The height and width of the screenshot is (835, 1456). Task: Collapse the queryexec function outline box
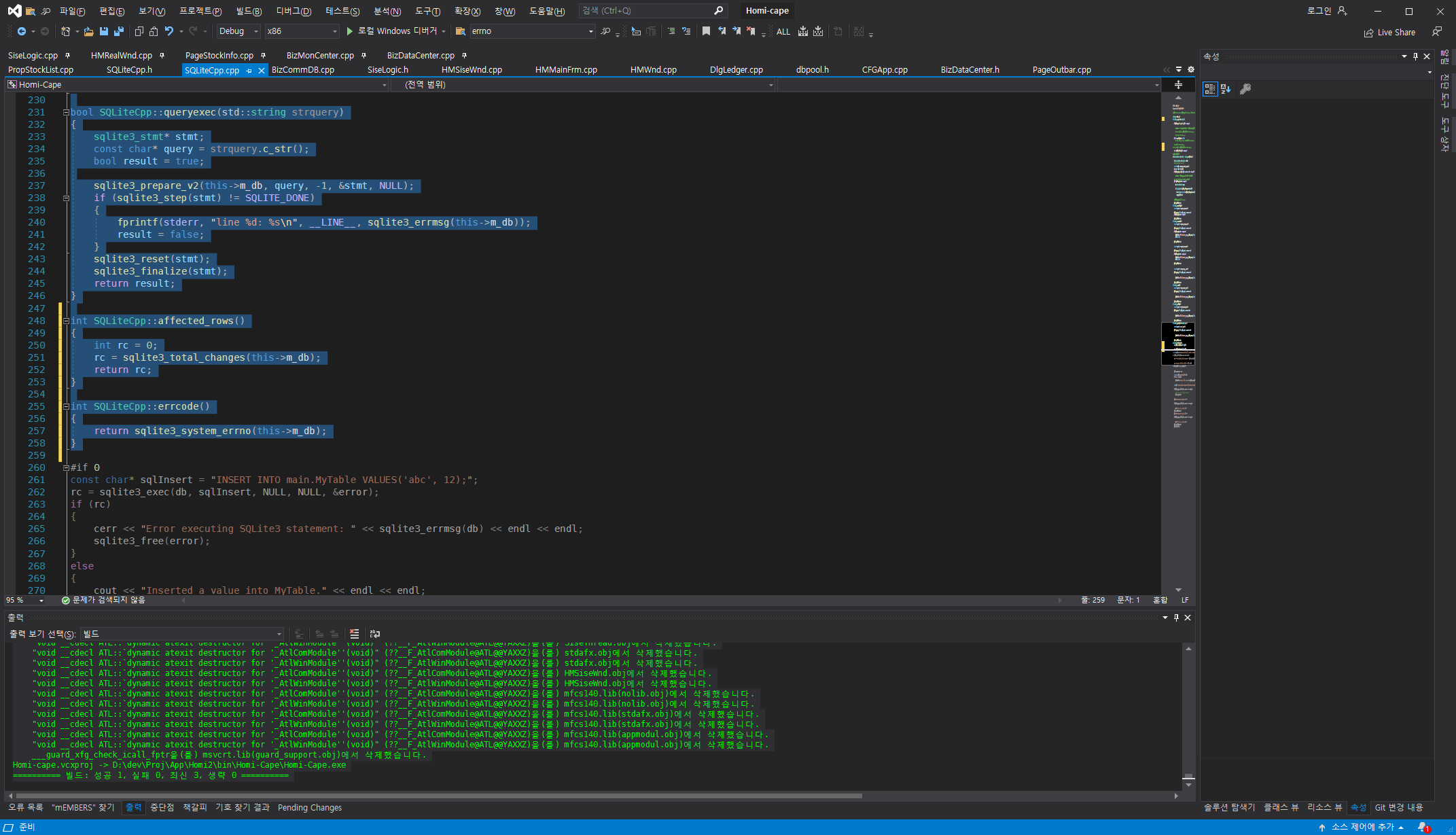66,113
